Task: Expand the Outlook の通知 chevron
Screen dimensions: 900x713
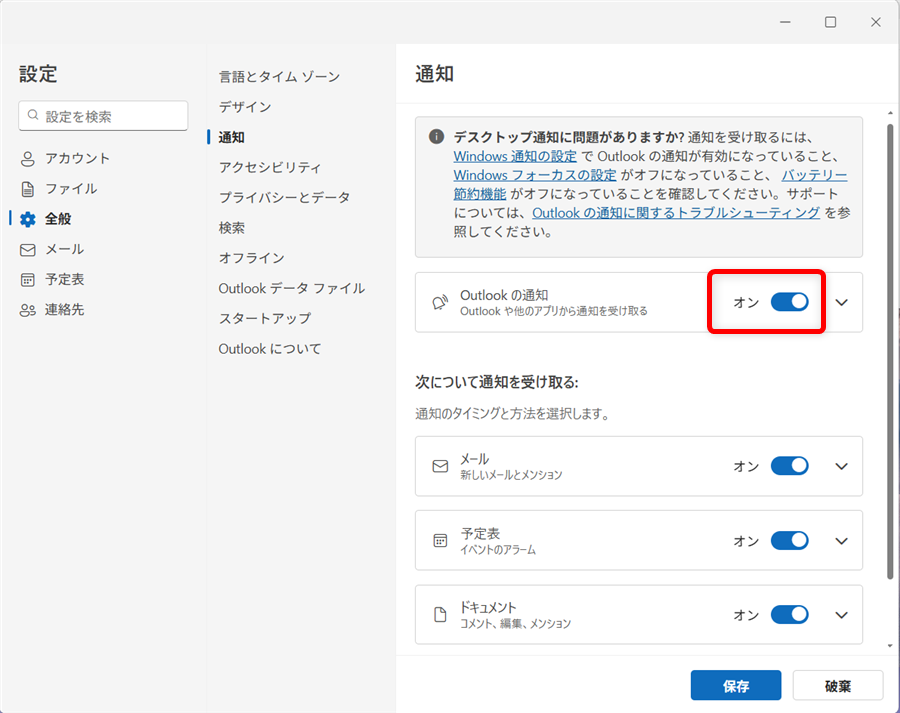Action: click(x=841, y=302)
